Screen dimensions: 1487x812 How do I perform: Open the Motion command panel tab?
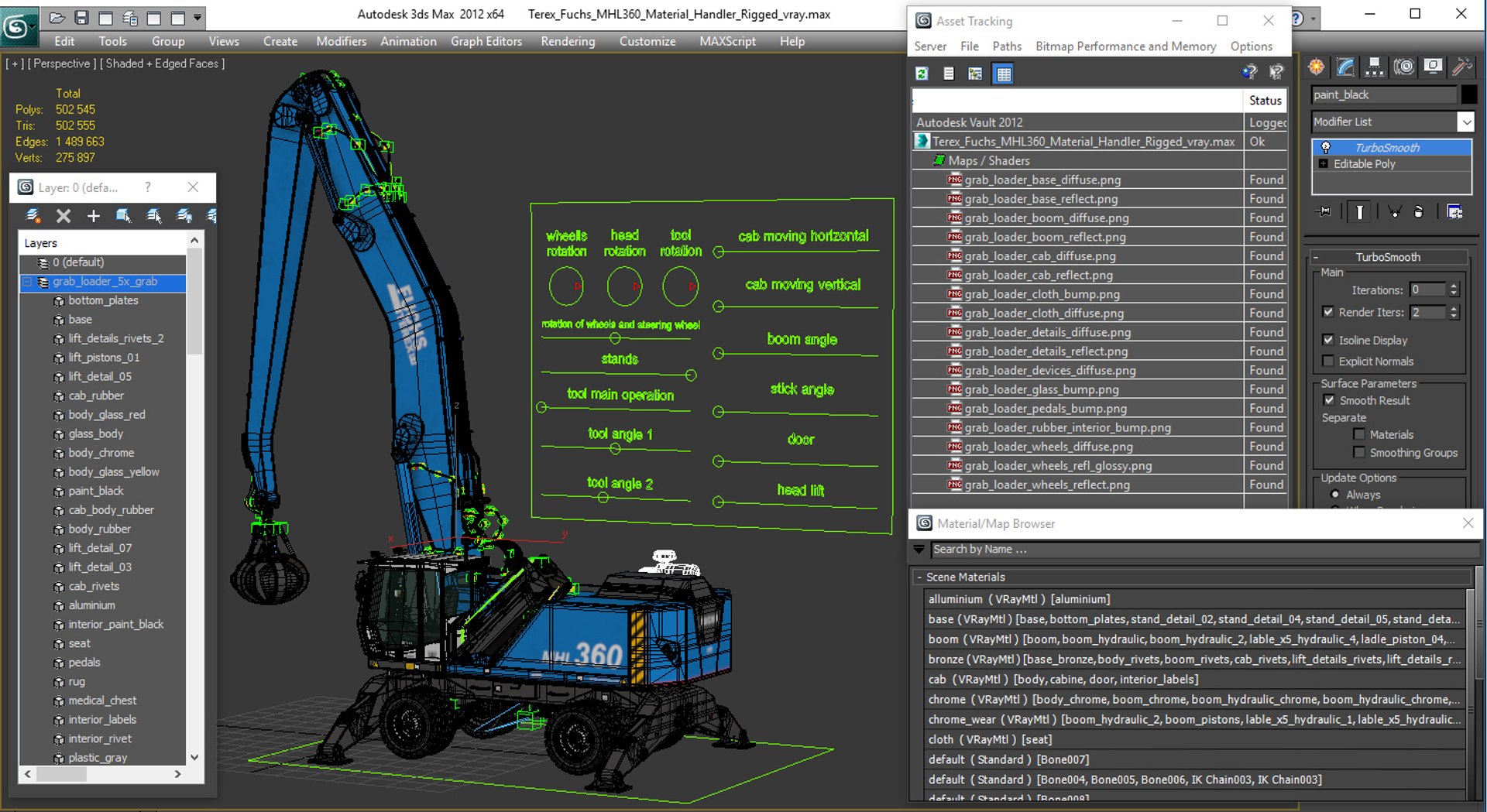pos(1403,67)
